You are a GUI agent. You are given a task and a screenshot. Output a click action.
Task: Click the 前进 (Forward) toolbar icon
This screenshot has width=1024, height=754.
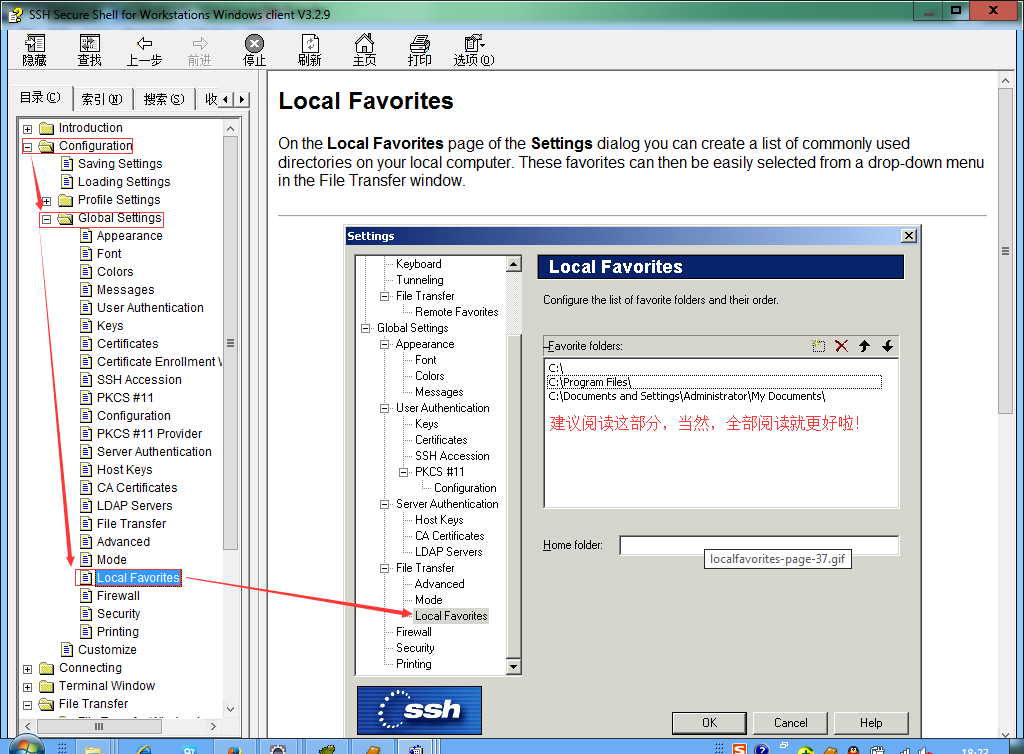pyautogui.click(x=199, y=50)
